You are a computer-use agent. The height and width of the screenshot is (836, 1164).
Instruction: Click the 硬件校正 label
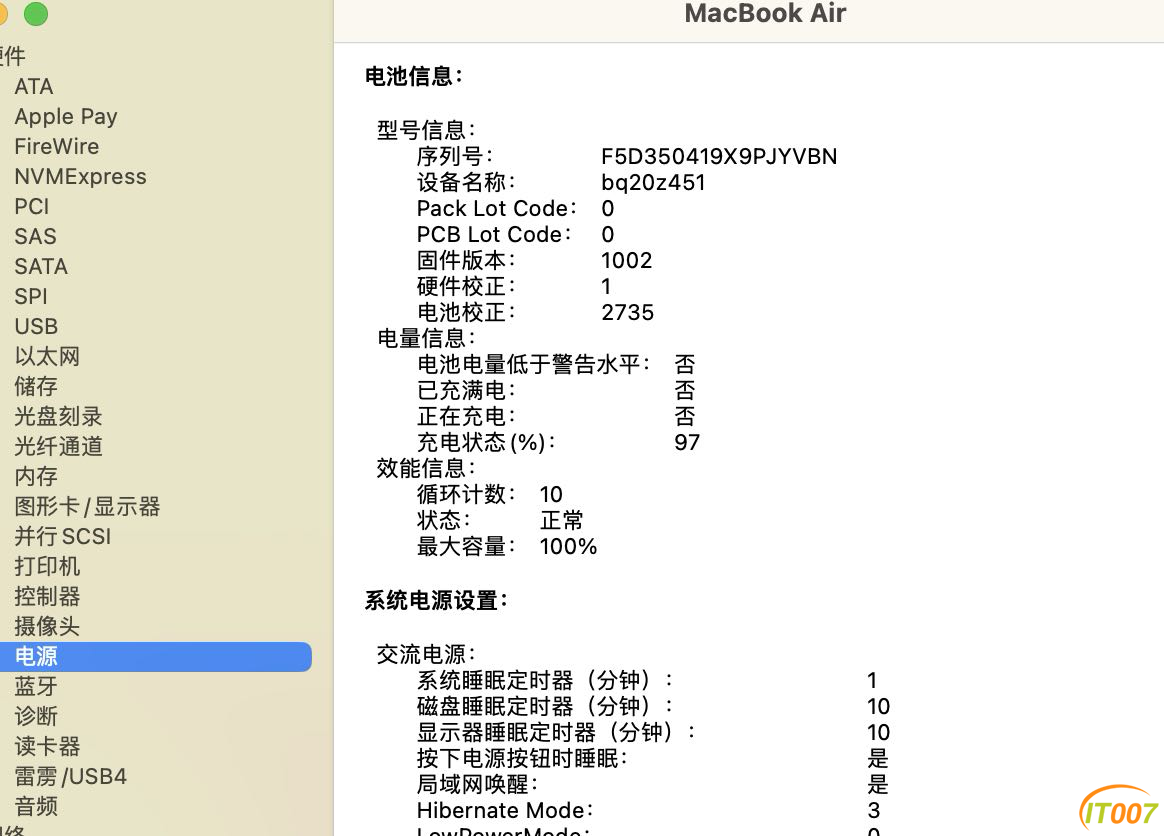(465, 287)
